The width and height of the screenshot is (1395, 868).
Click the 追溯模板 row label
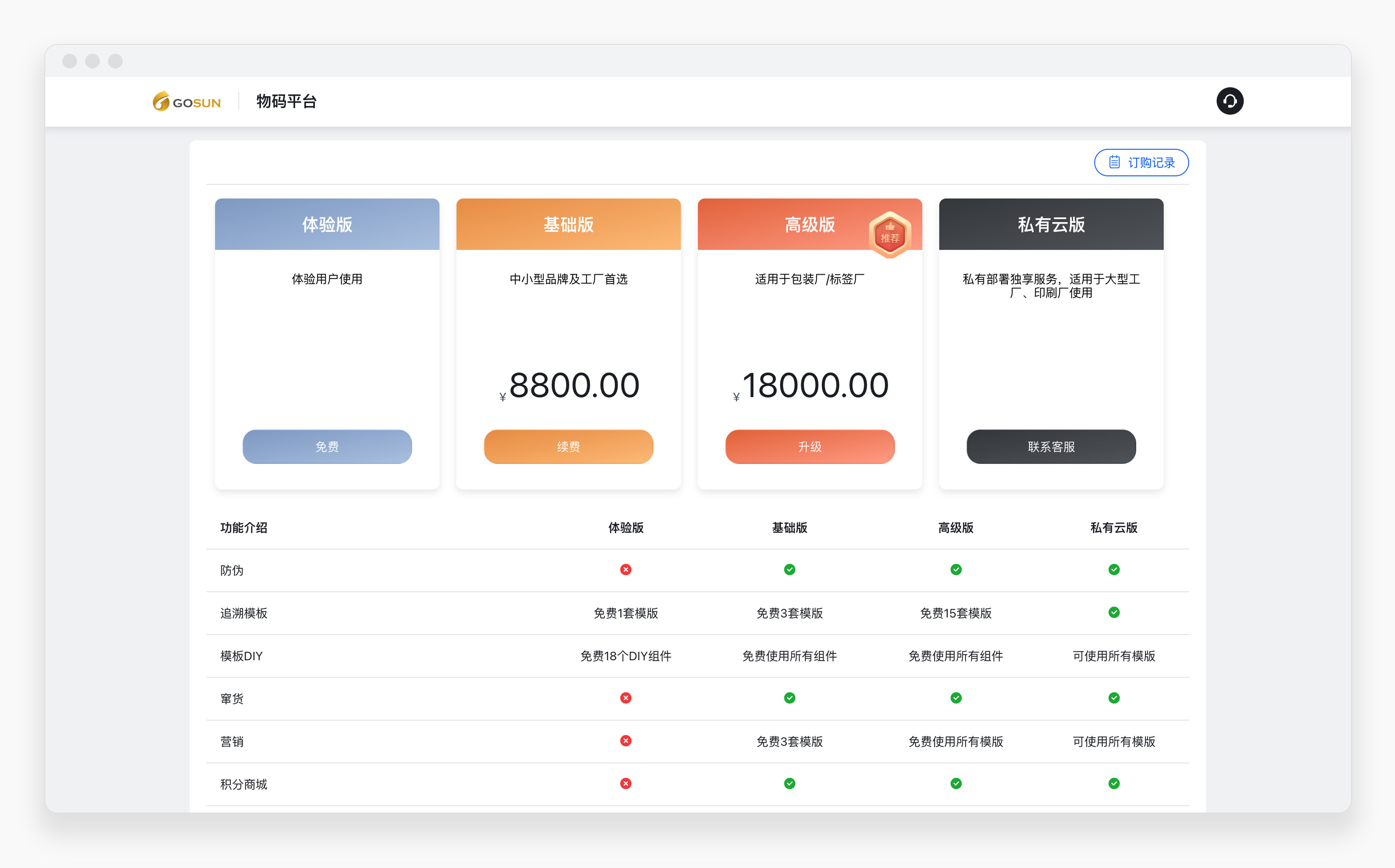pos(244,613)
